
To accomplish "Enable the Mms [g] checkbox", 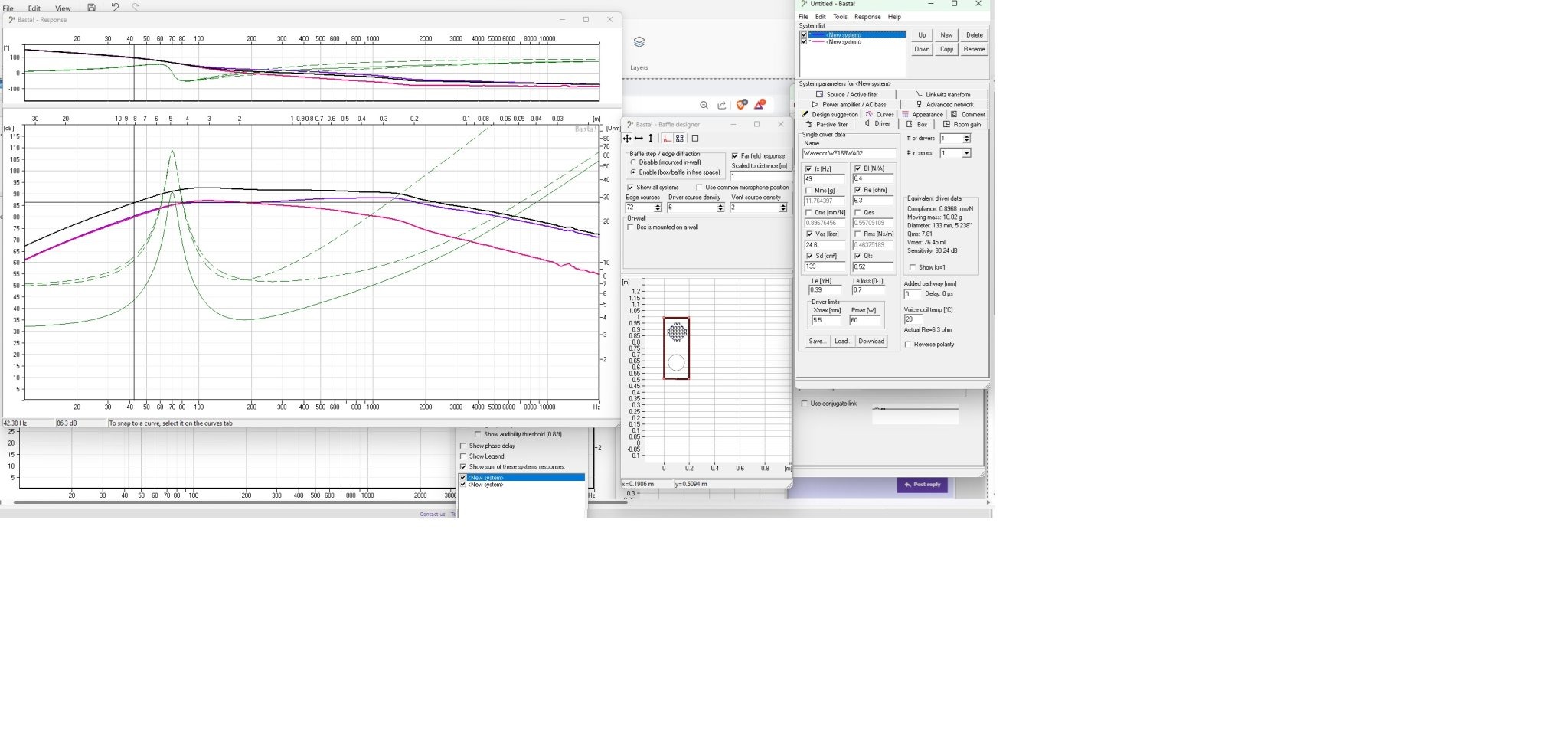I will pos(808,190).
